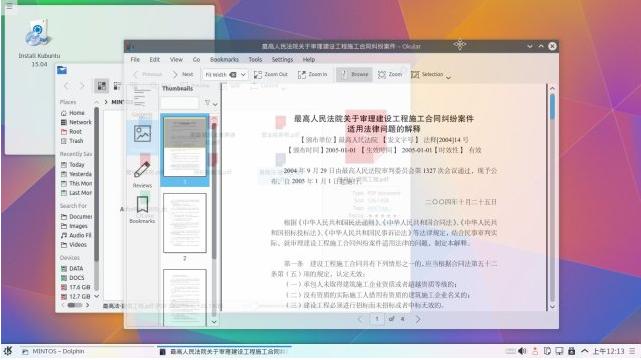Click the current page number field
This screenshot has height=360, width=641.
(x=377, y=319)
